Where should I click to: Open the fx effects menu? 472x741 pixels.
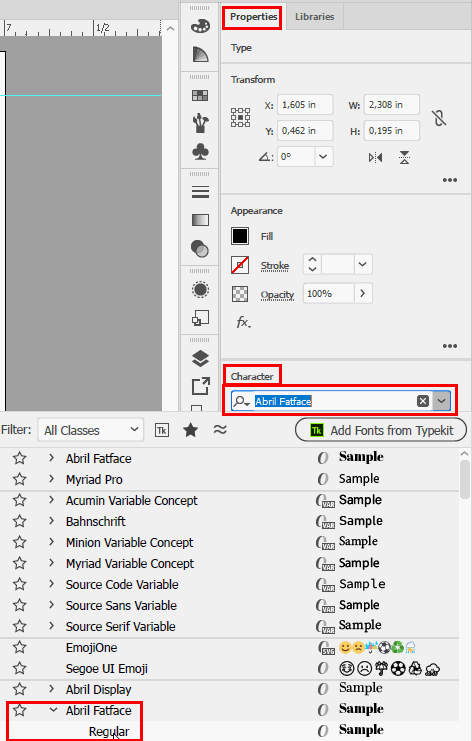243,322
